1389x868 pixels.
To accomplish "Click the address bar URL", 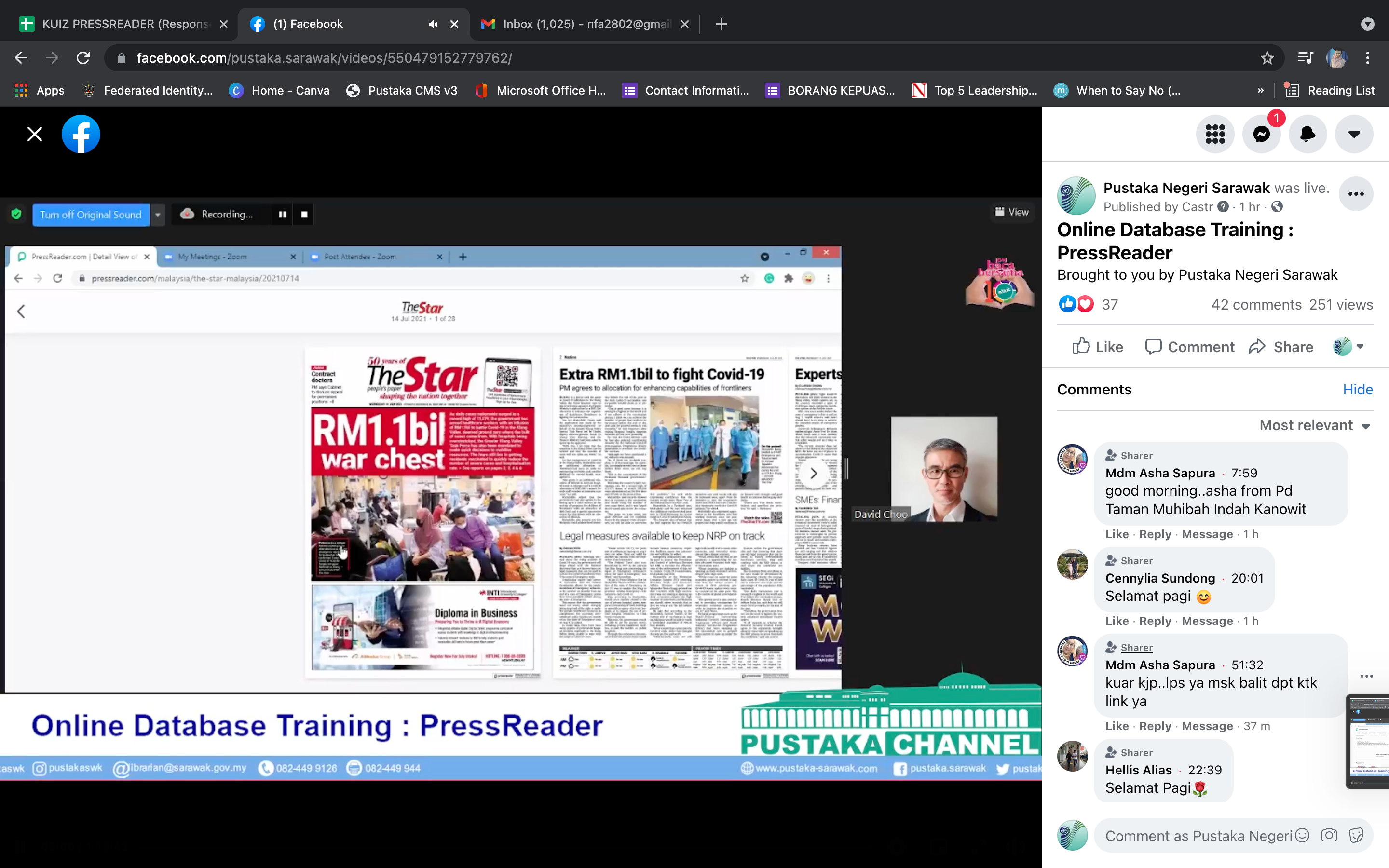I will 324,57.
